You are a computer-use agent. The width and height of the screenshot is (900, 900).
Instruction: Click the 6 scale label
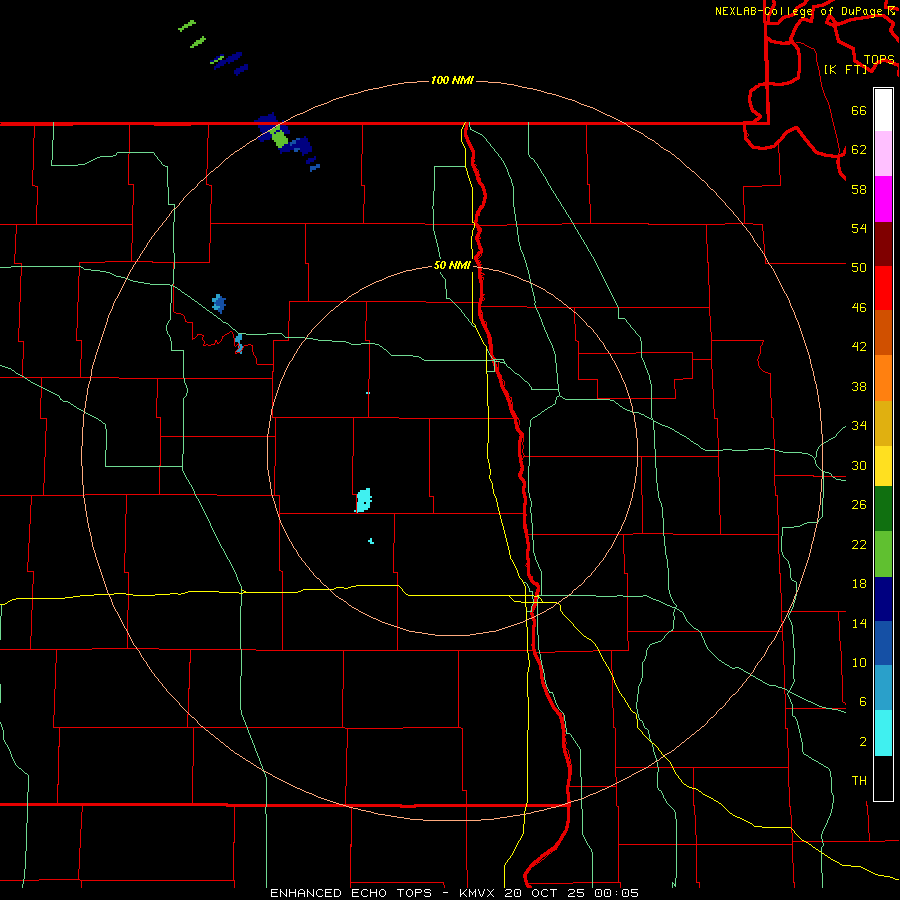pos(863,702)
